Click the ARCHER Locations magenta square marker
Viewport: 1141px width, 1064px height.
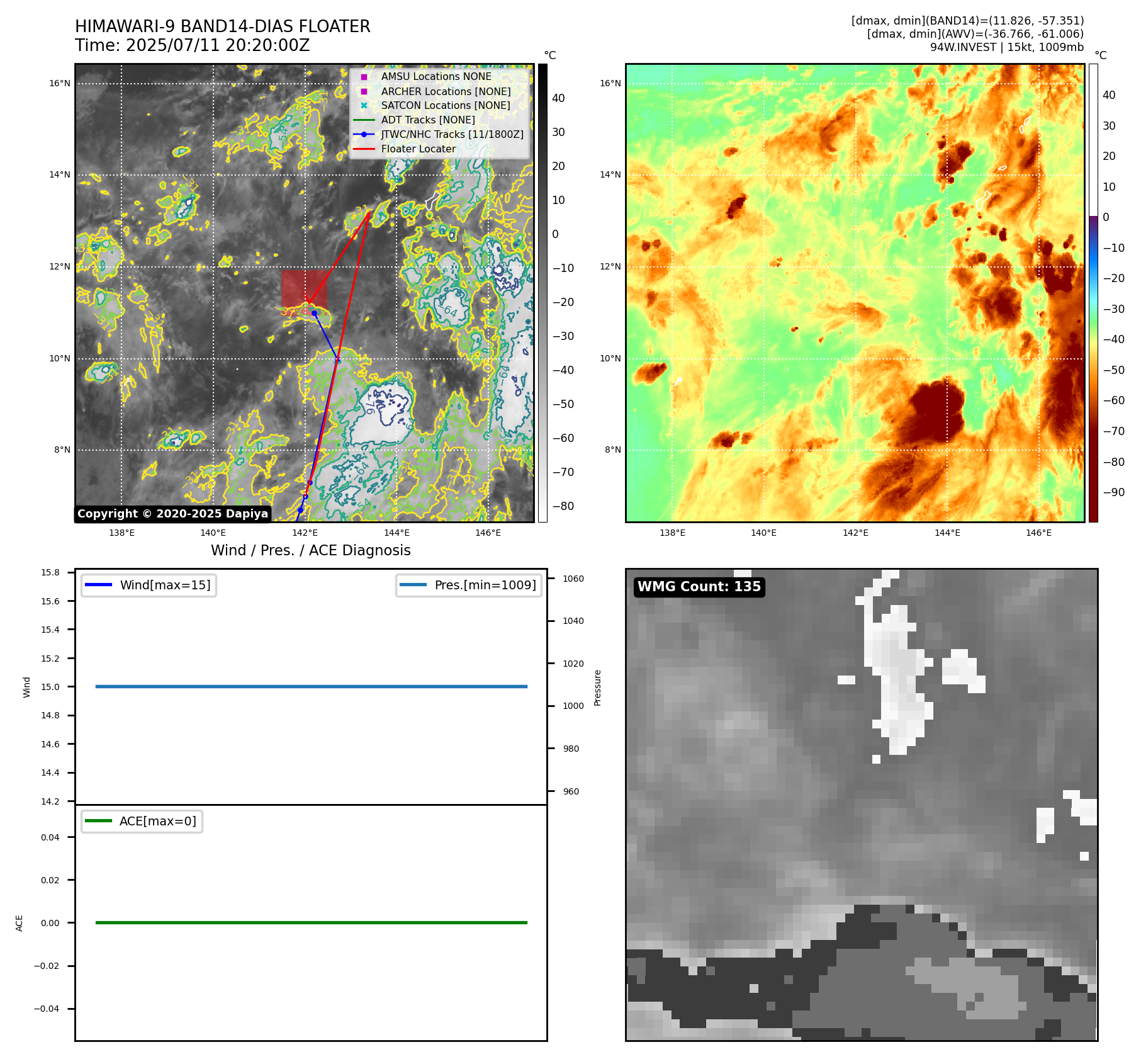(x=364, y=91)
